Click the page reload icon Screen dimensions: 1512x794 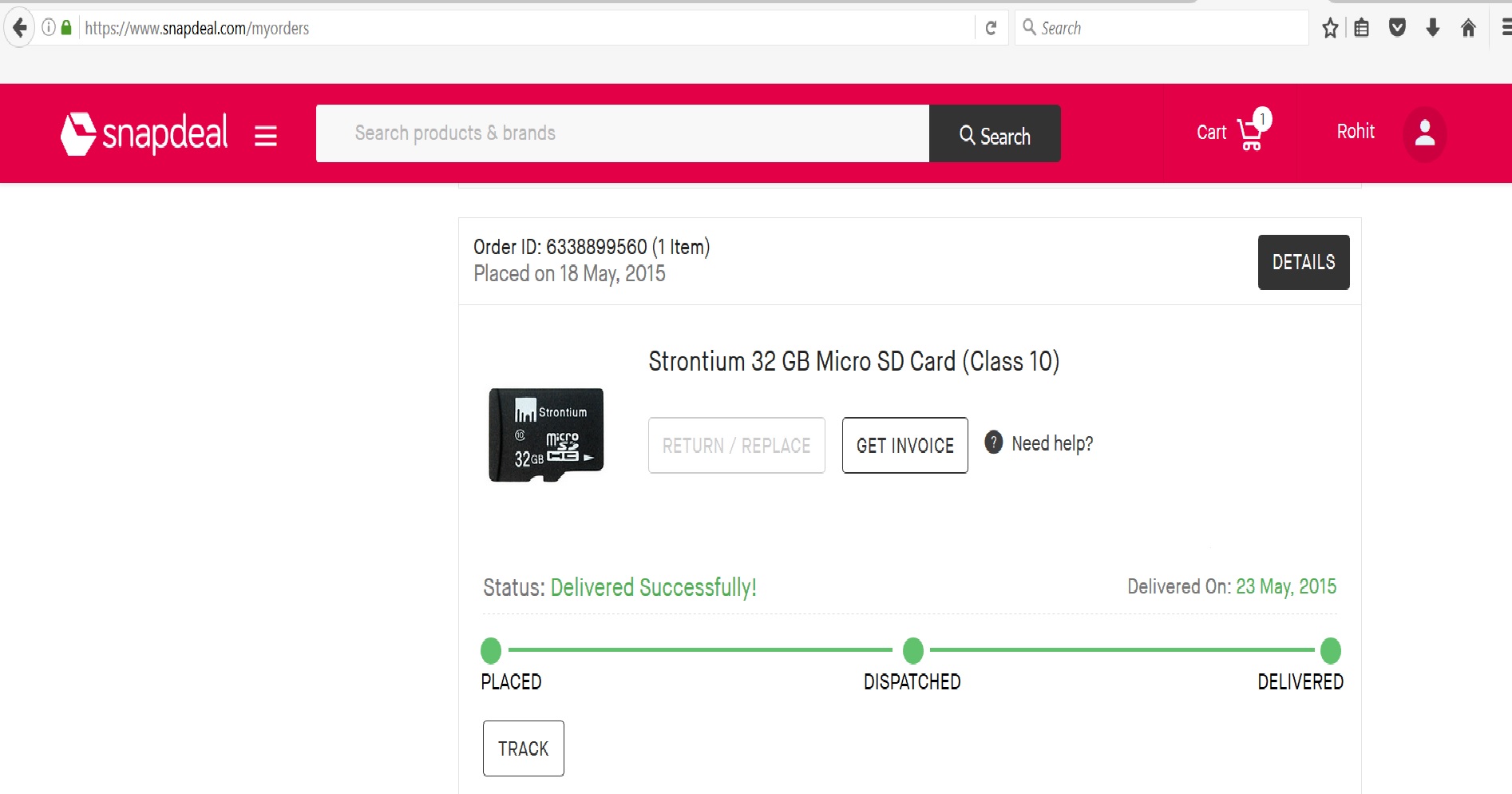coord(991,28)
